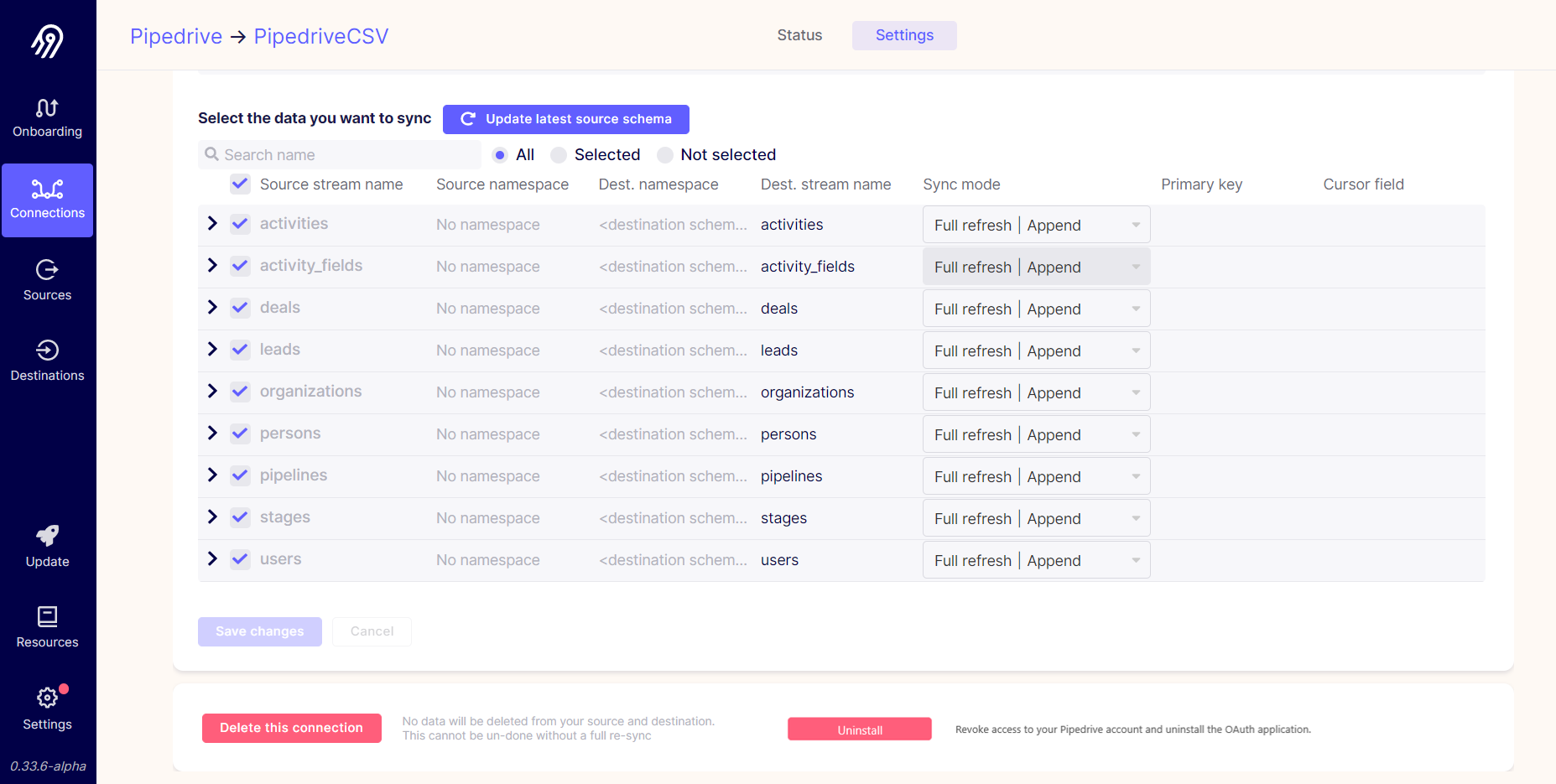Click the activities destination stream name

792,225
